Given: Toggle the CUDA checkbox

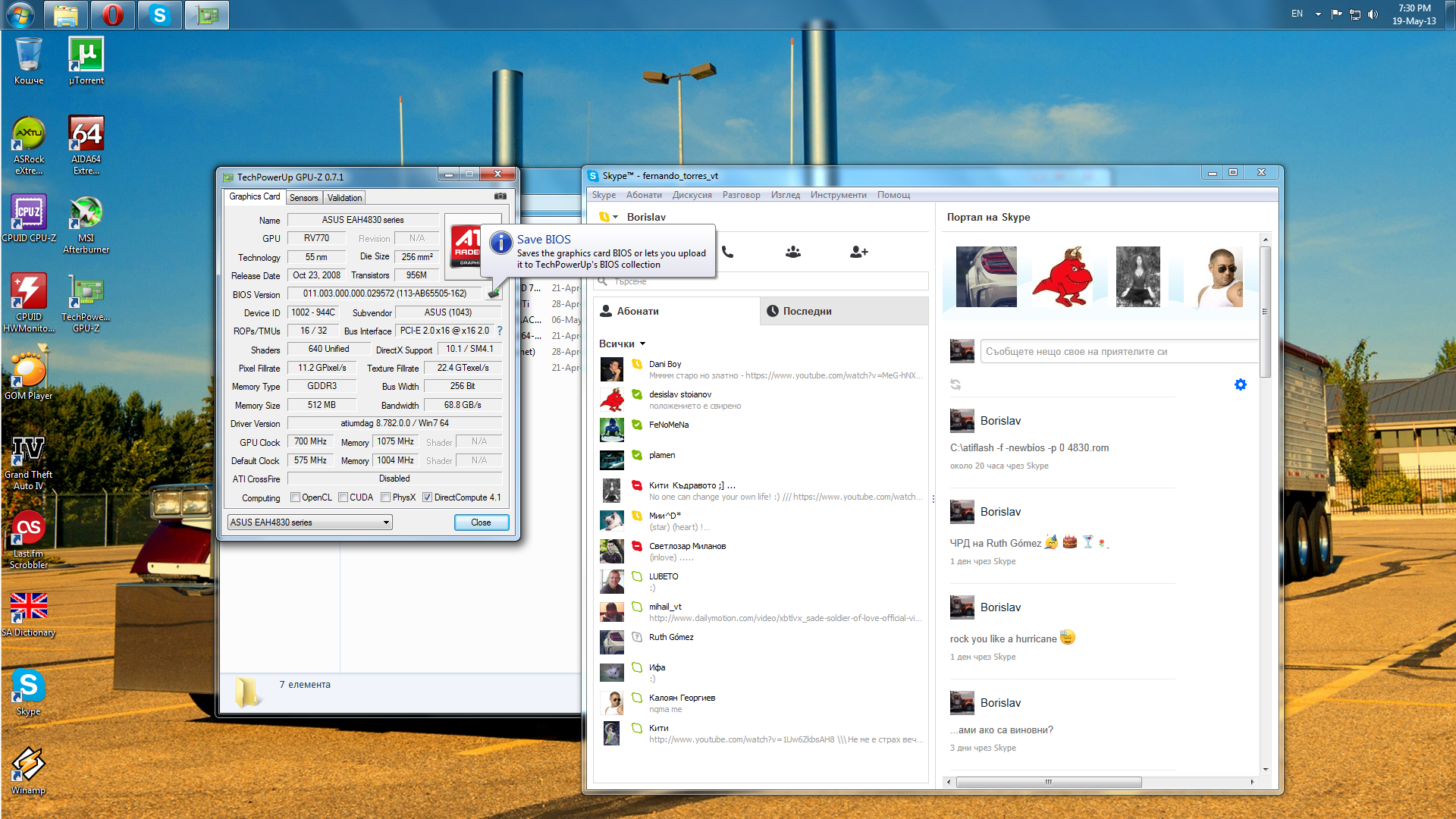Looking at the screenshot, I should 344,497.
